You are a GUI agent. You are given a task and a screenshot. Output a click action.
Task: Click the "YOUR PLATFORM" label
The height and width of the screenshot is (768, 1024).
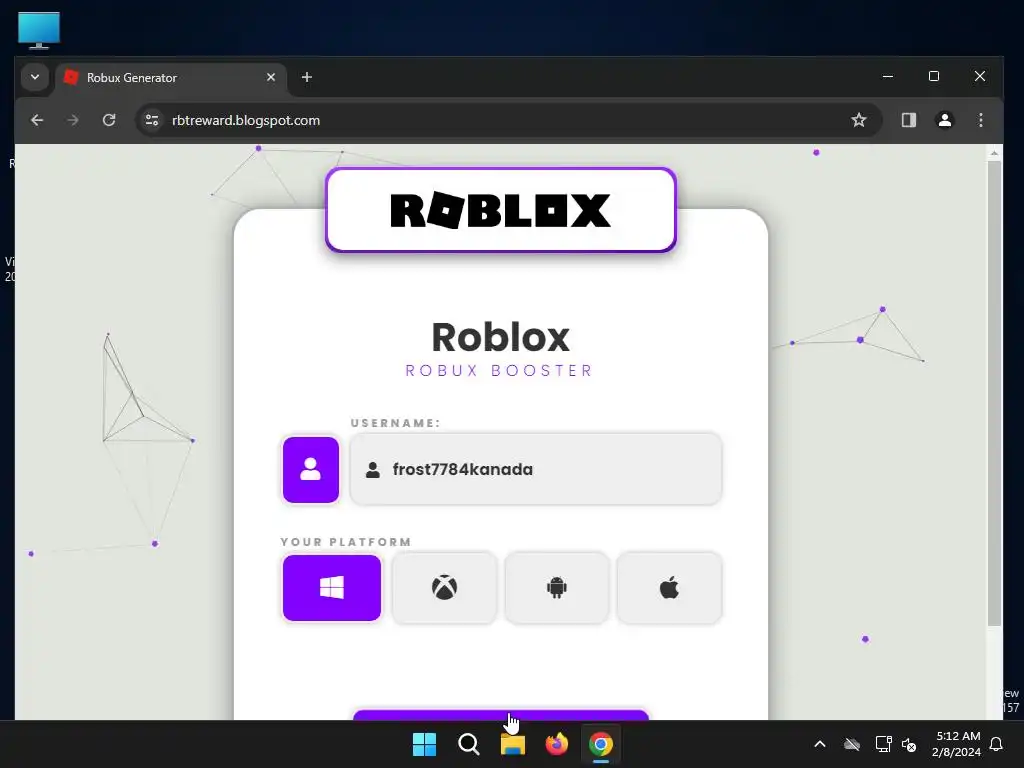[346, 542]
